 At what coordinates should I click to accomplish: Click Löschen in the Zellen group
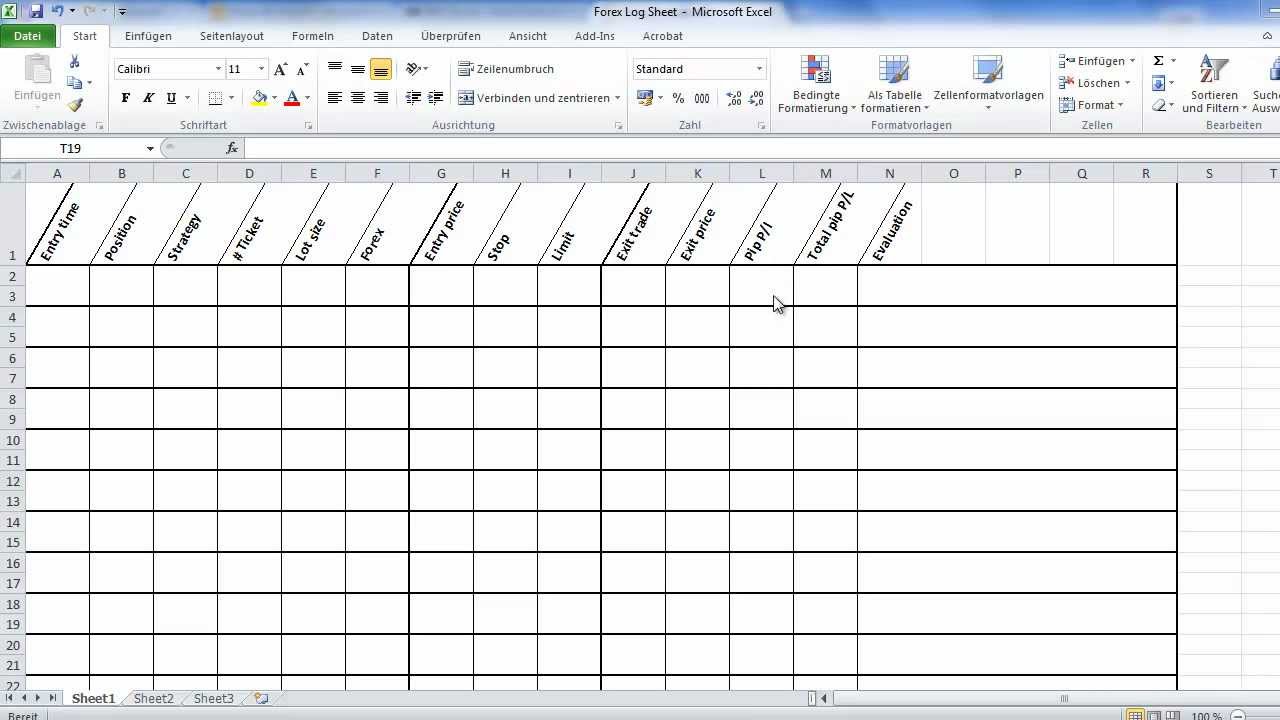pos(1094,83)
